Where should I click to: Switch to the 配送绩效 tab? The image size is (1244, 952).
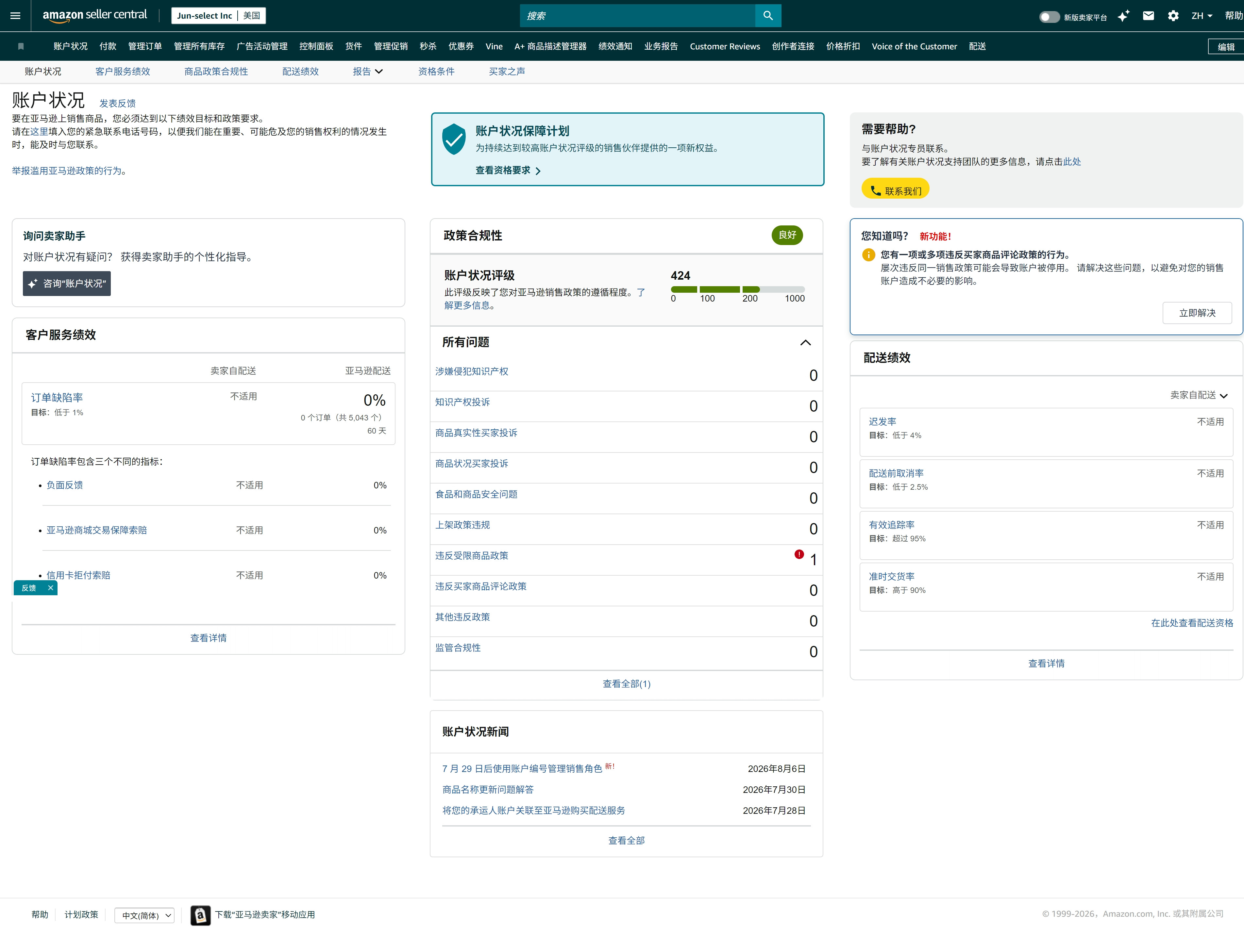click(300, 72)
